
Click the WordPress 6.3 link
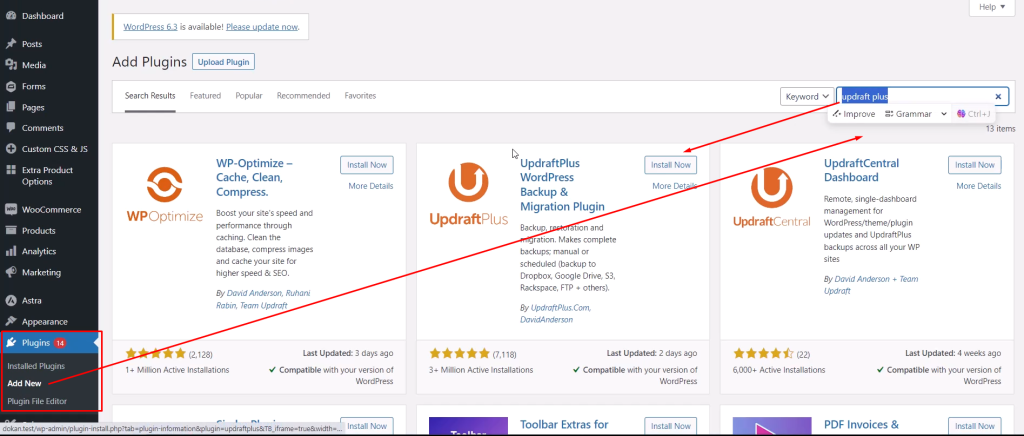[x=150, y=27]
